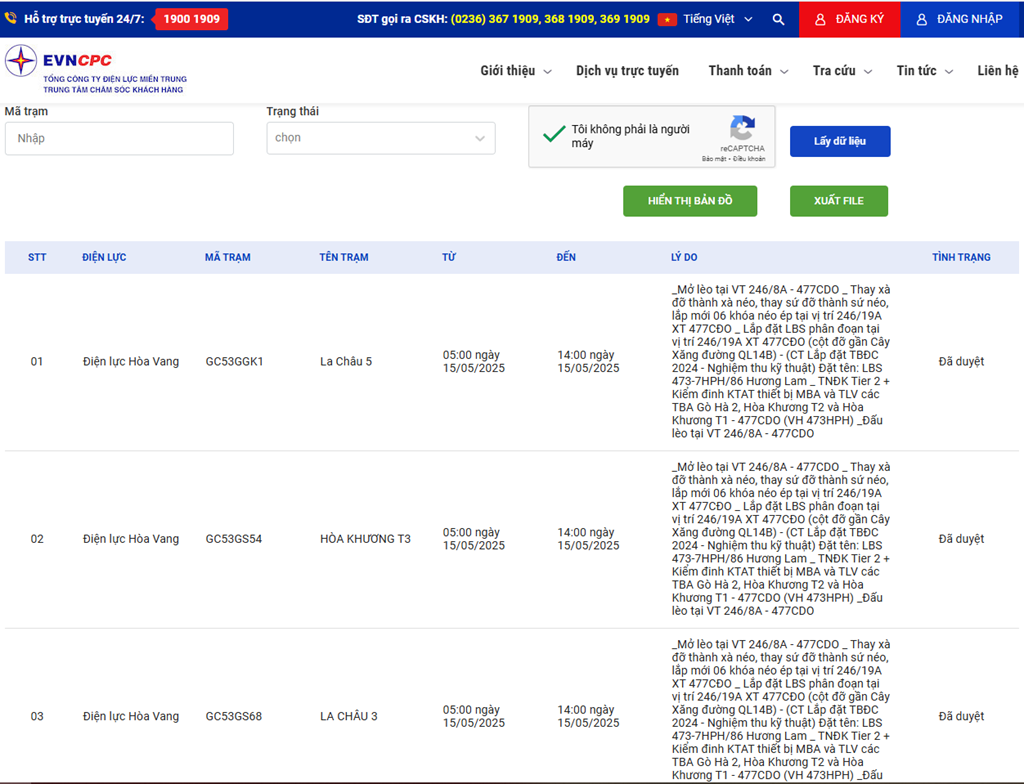The image size is (1024, 784).
Task: Open the Liên hệ menu item
Action: tap(997, 71)
